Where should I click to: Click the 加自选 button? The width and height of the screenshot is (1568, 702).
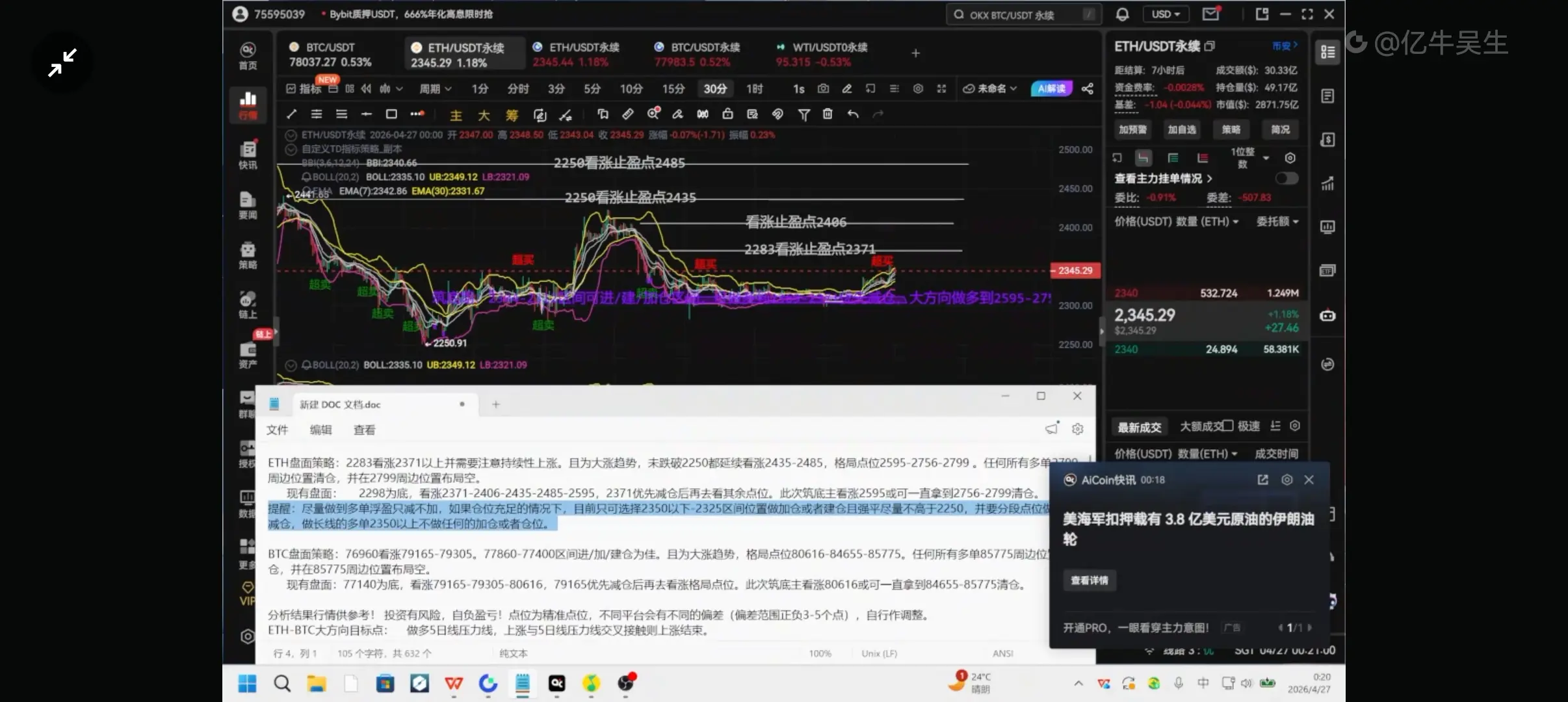tap(1181, 129)
